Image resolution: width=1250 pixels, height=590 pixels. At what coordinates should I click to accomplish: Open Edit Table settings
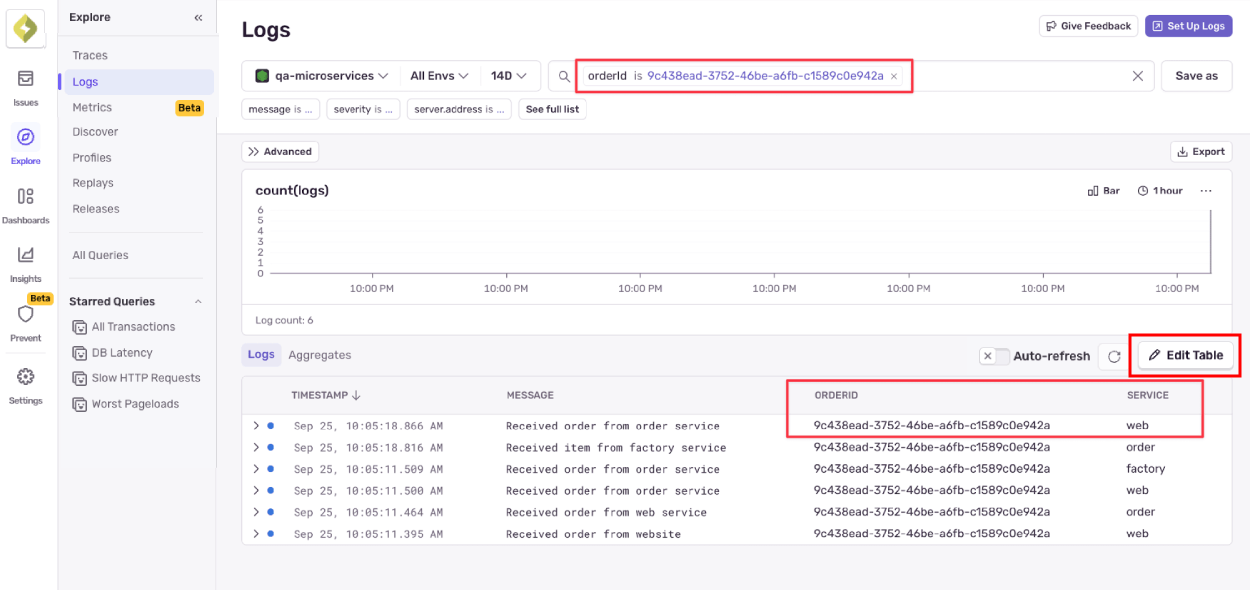pos(1185,355)
